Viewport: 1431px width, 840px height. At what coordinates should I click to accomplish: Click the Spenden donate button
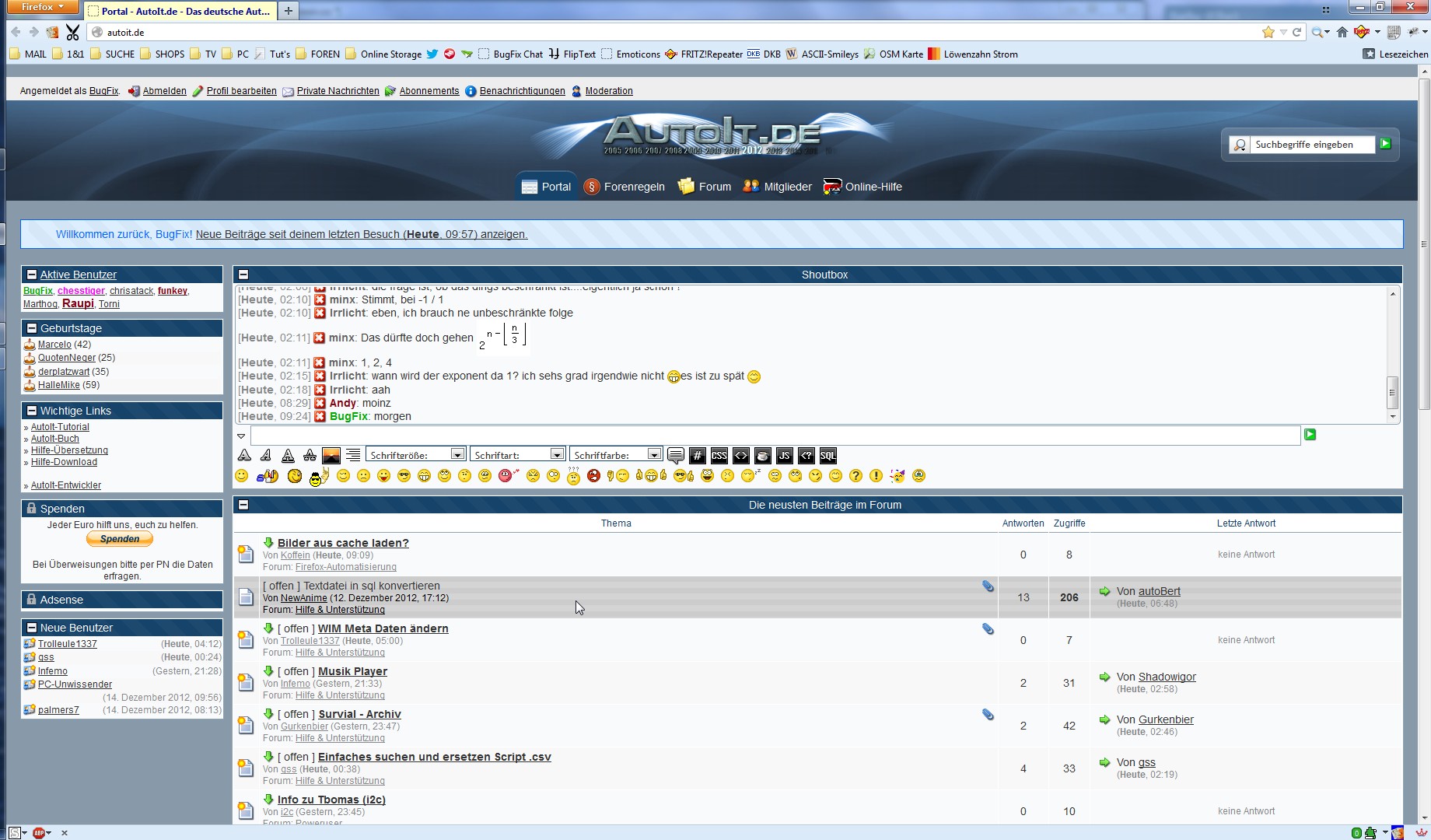click(120, 539)
